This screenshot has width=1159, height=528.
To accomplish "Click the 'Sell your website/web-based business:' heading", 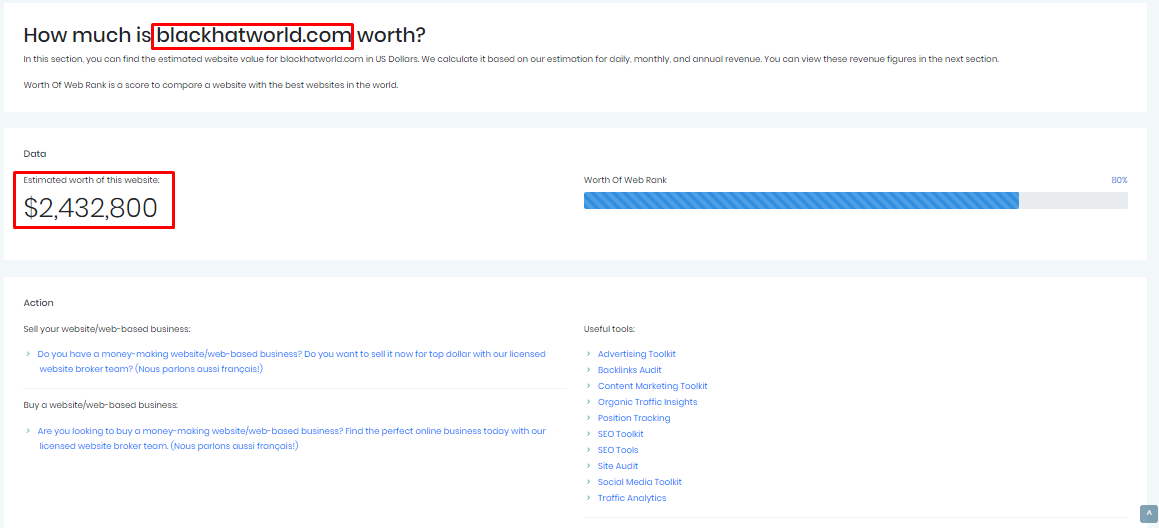I will coord(107,329).
